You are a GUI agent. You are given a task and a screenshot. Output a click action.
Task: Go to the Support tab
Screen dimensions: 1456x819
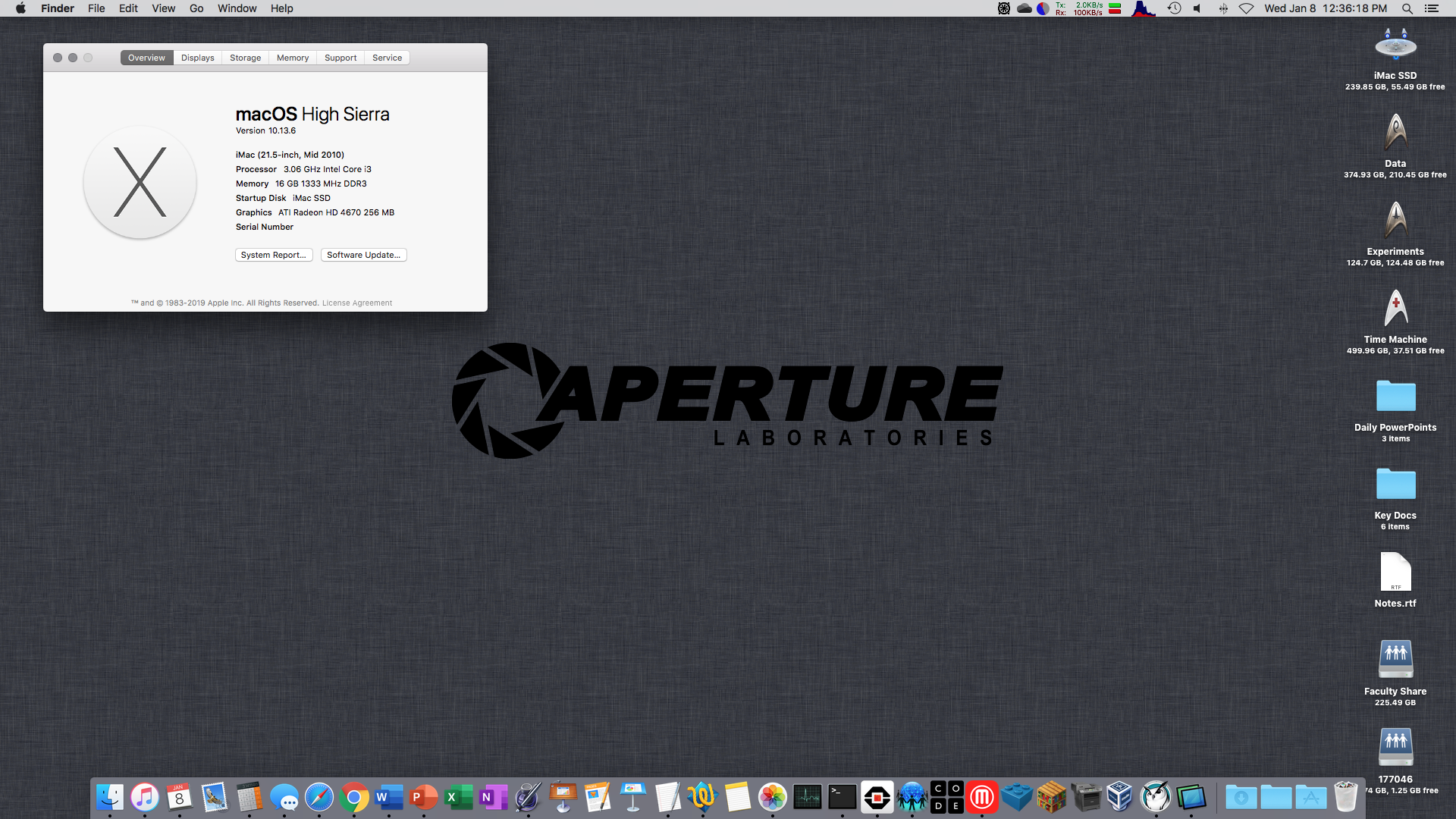pos(340,58)
